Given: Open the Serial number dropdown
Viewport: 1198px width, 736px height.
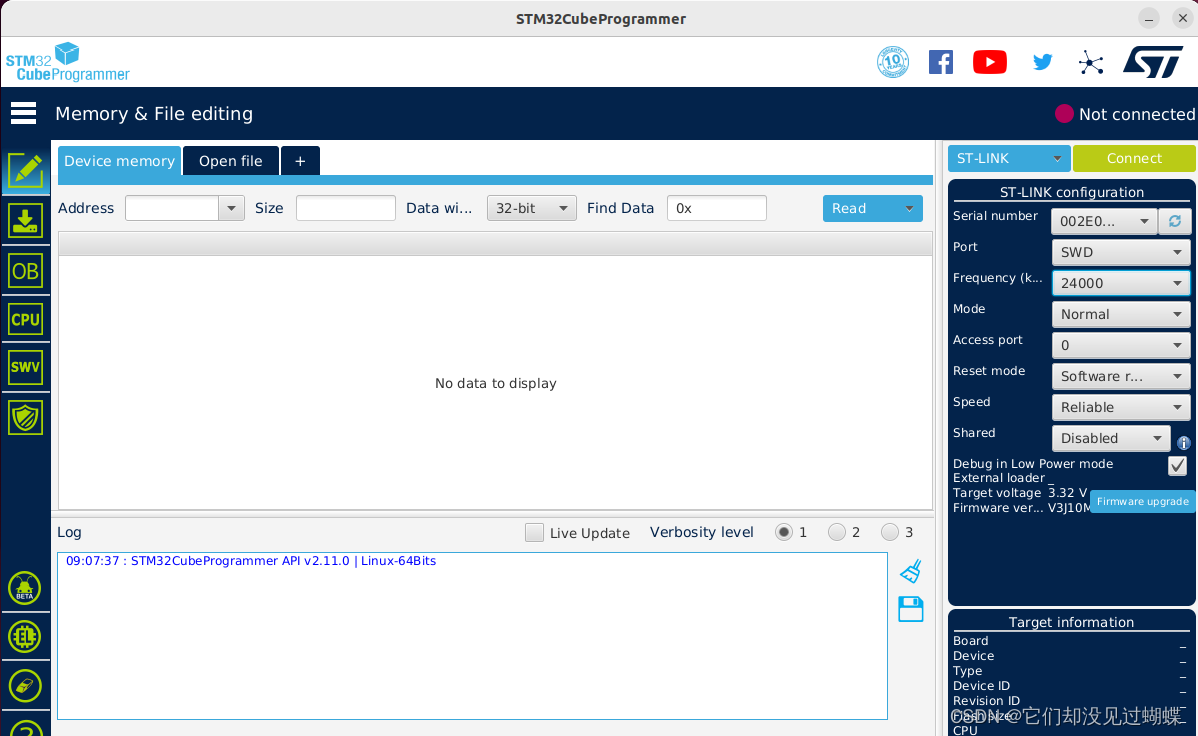Looking at the screenshot, I should pyautogui.click(x=1104, y=221).
